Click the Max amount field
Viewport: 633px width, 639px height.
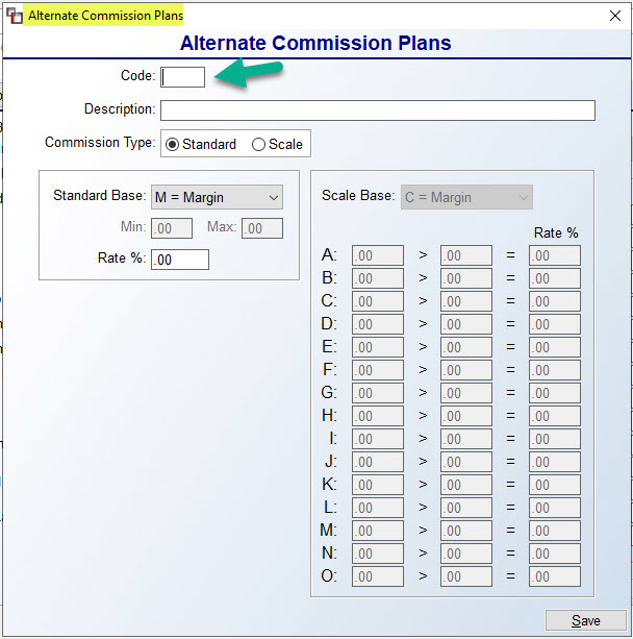(x=262, y=228)
